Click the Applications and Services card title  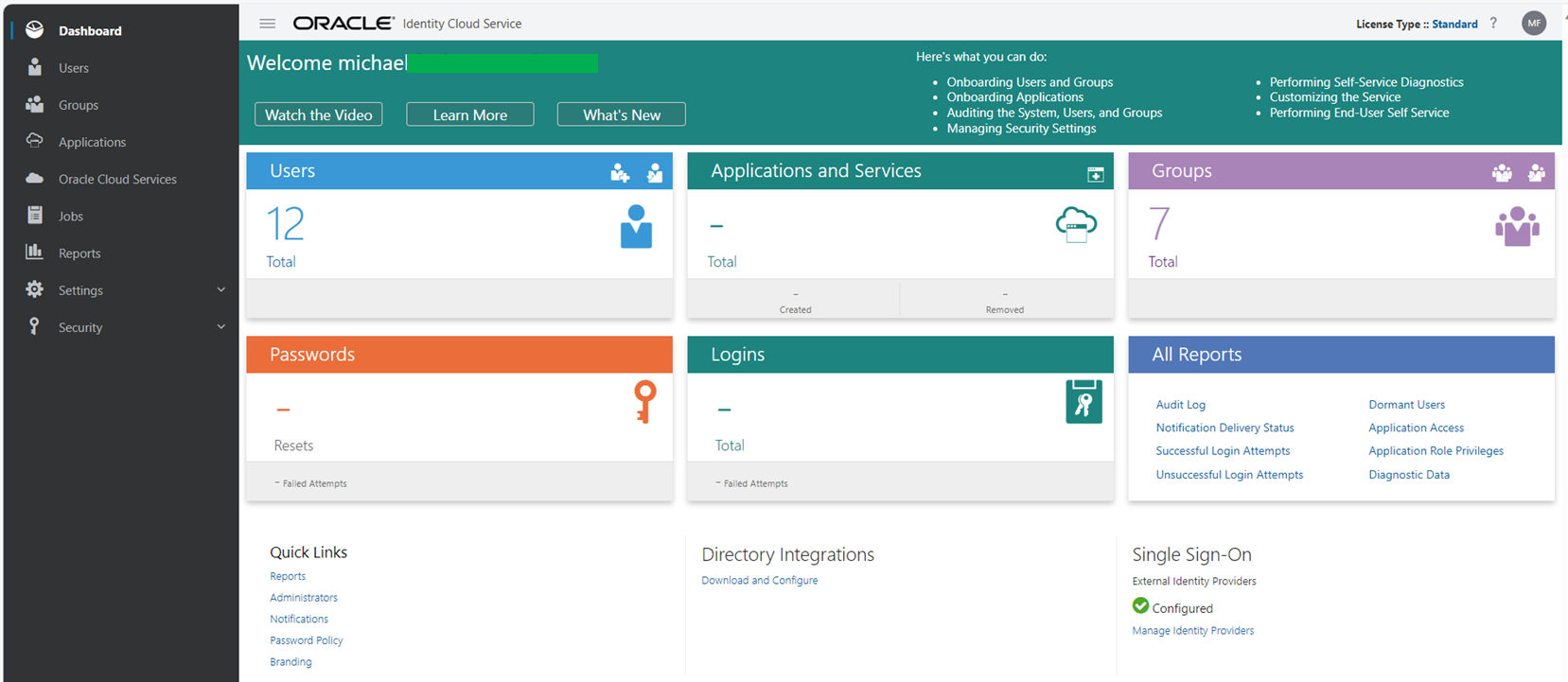tap(816, 171)
